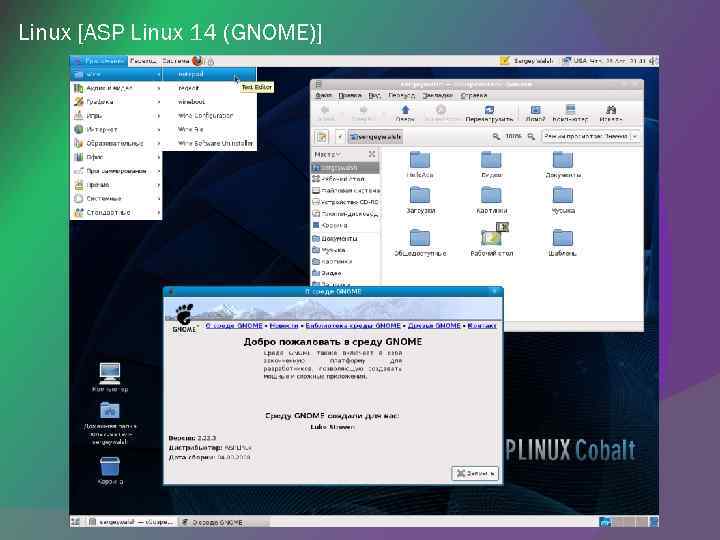
Task: Click the clock in top panel
Action: 618,61
